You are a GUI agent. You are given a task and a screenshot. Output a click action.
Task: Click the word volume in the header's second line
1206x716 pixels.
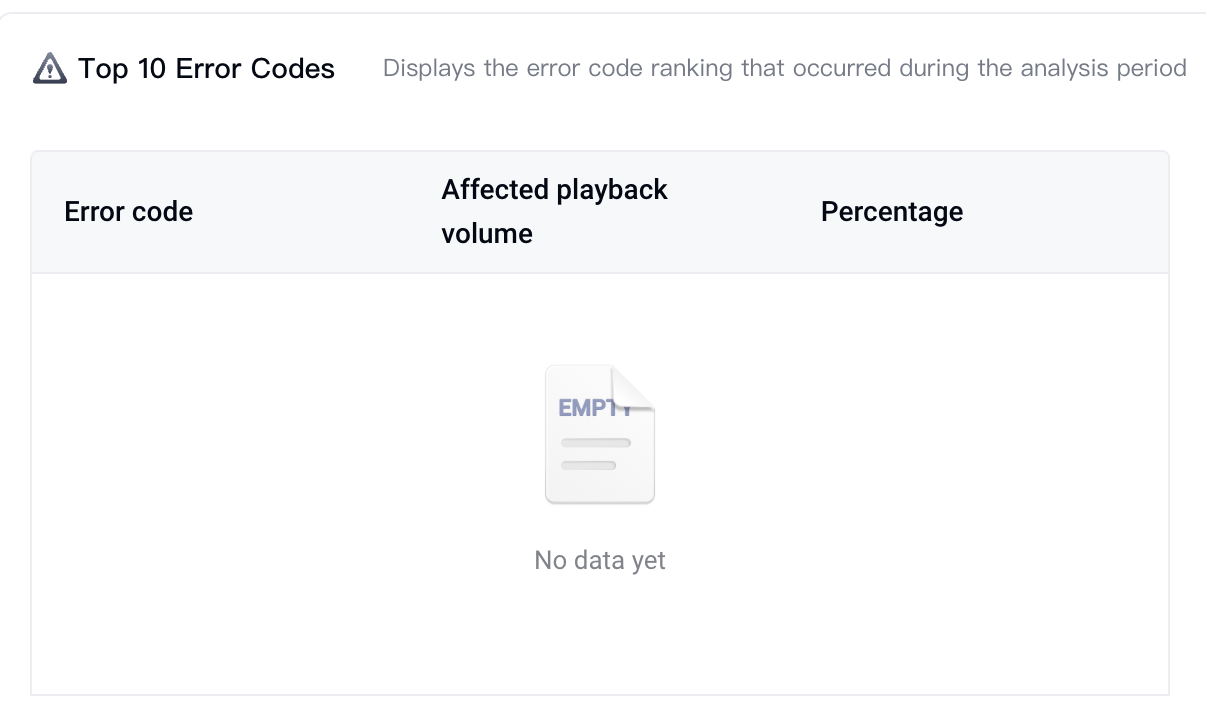tap(487, 234)
